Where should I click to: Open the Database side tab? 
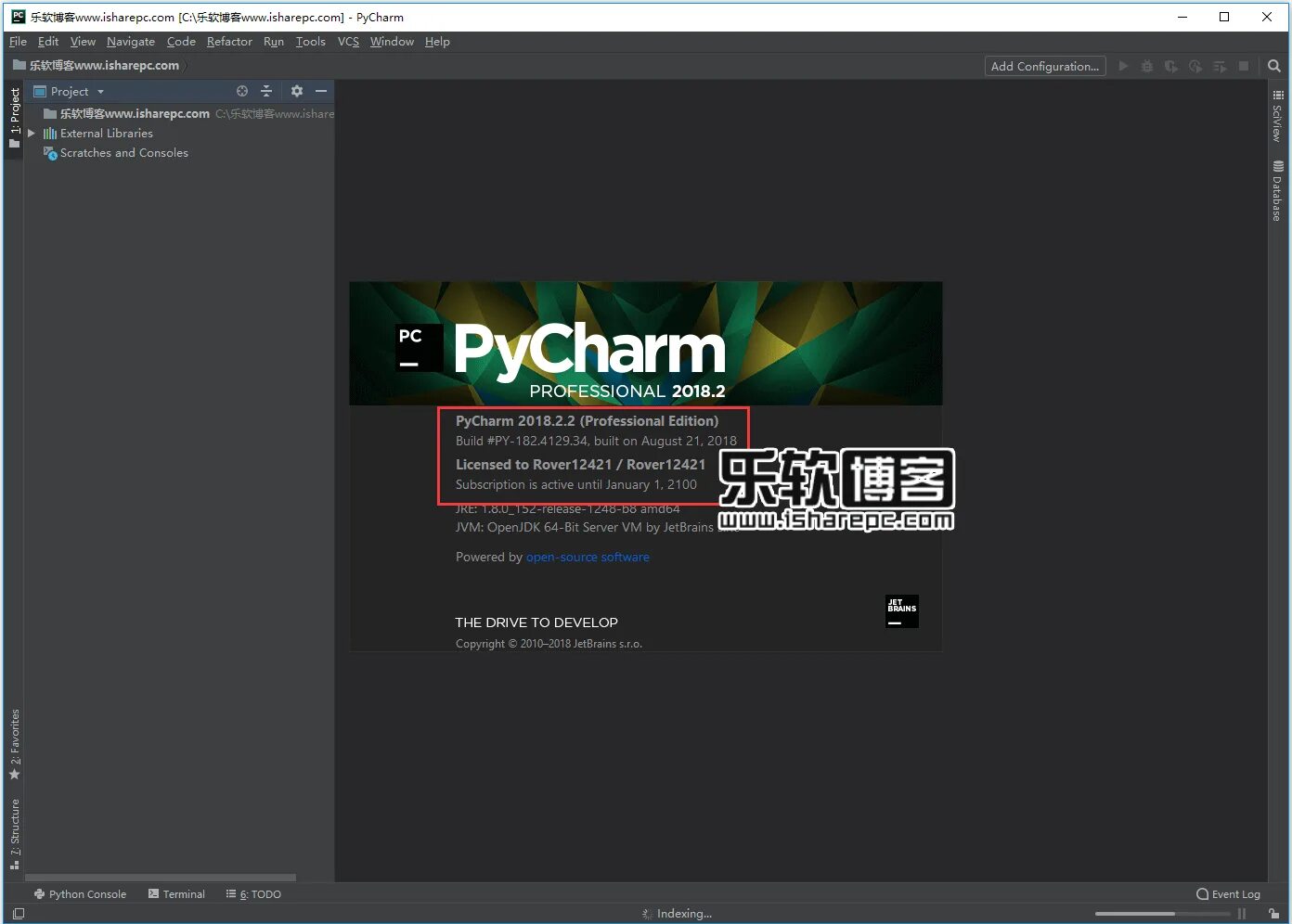(x=1278, y=191)
